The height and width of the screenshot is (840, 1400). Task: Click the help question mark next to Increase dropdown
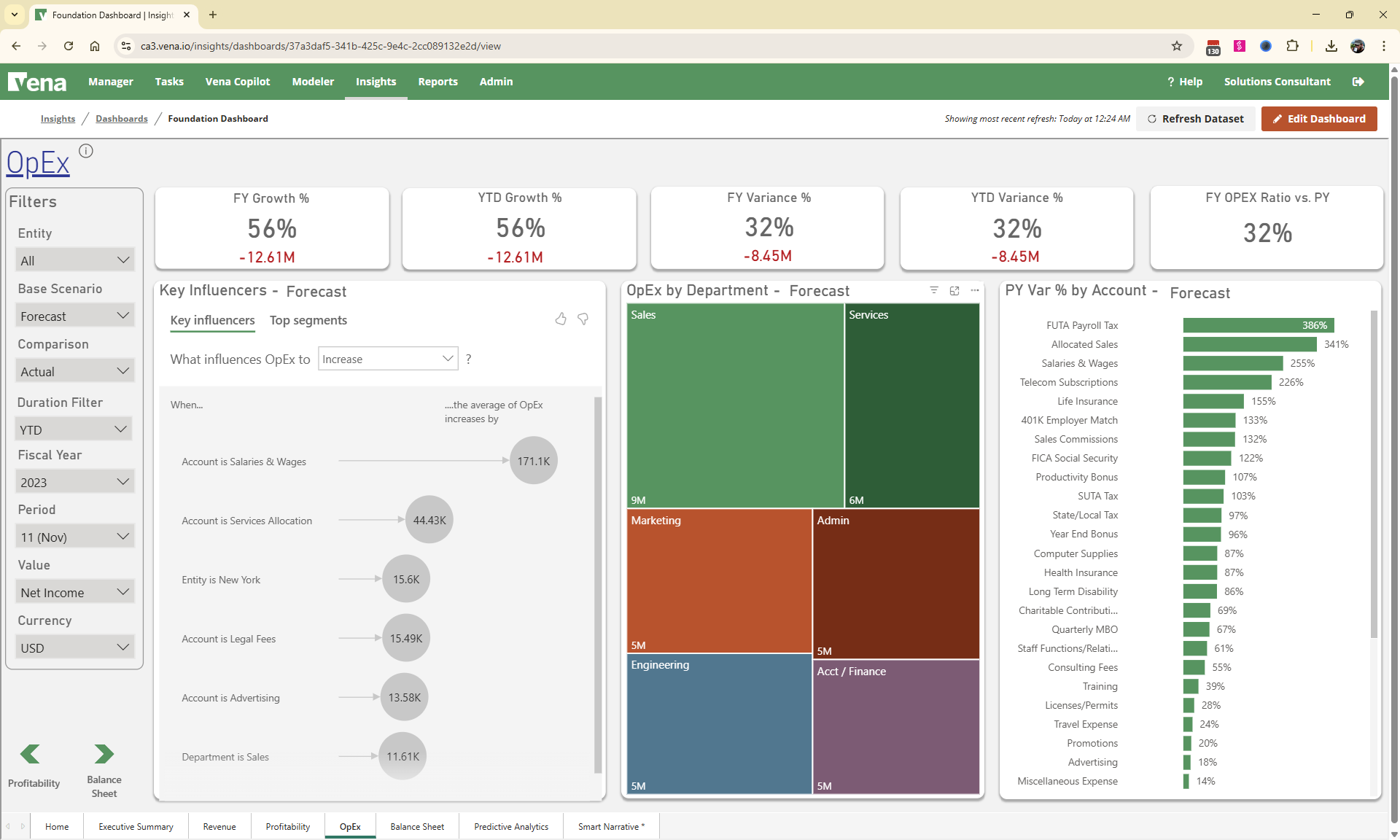pos(469,359)
